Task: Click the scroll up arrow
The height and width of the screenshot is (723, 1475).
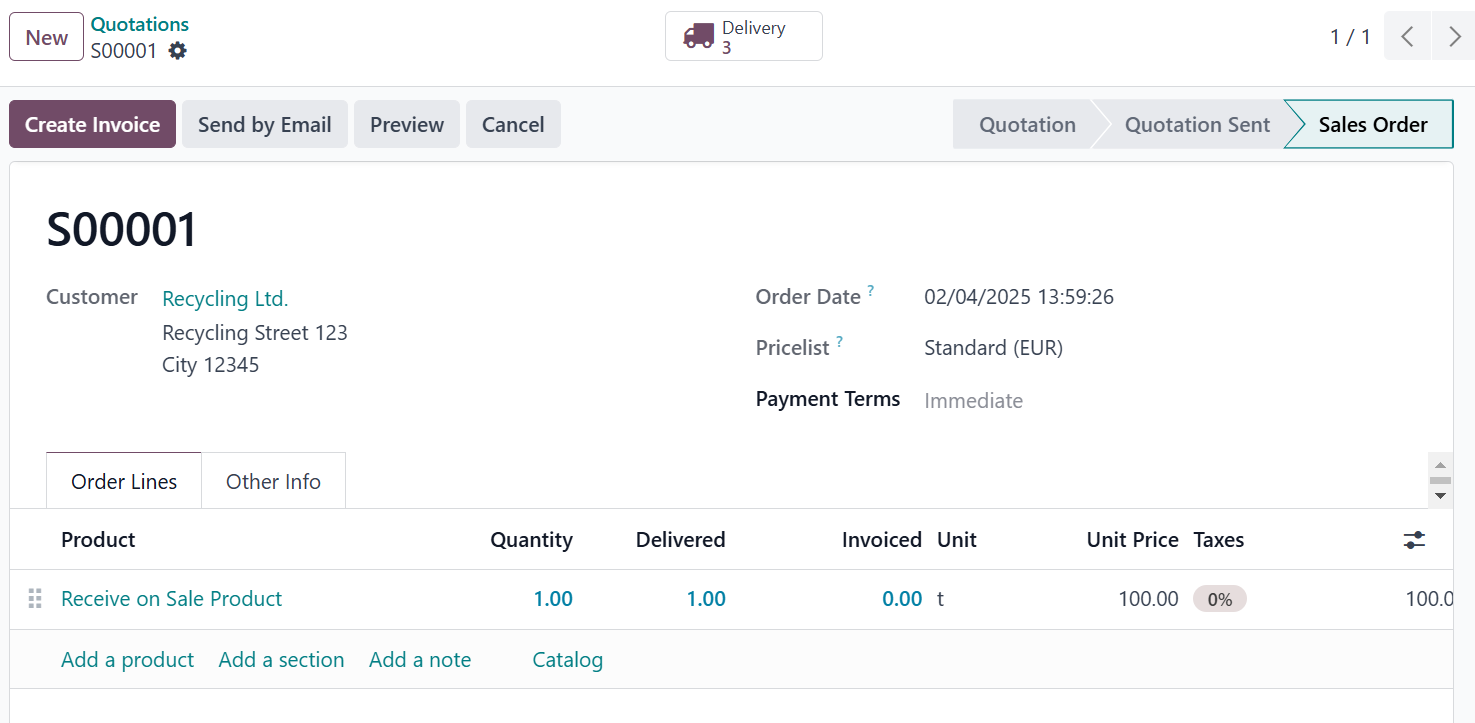Action: (1440, 465)
